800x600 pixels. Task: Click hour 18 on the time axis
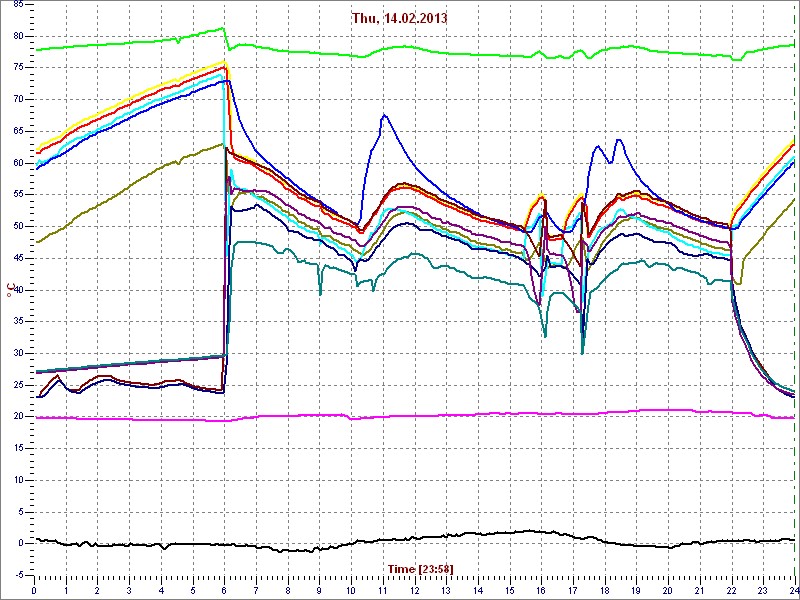605,590
